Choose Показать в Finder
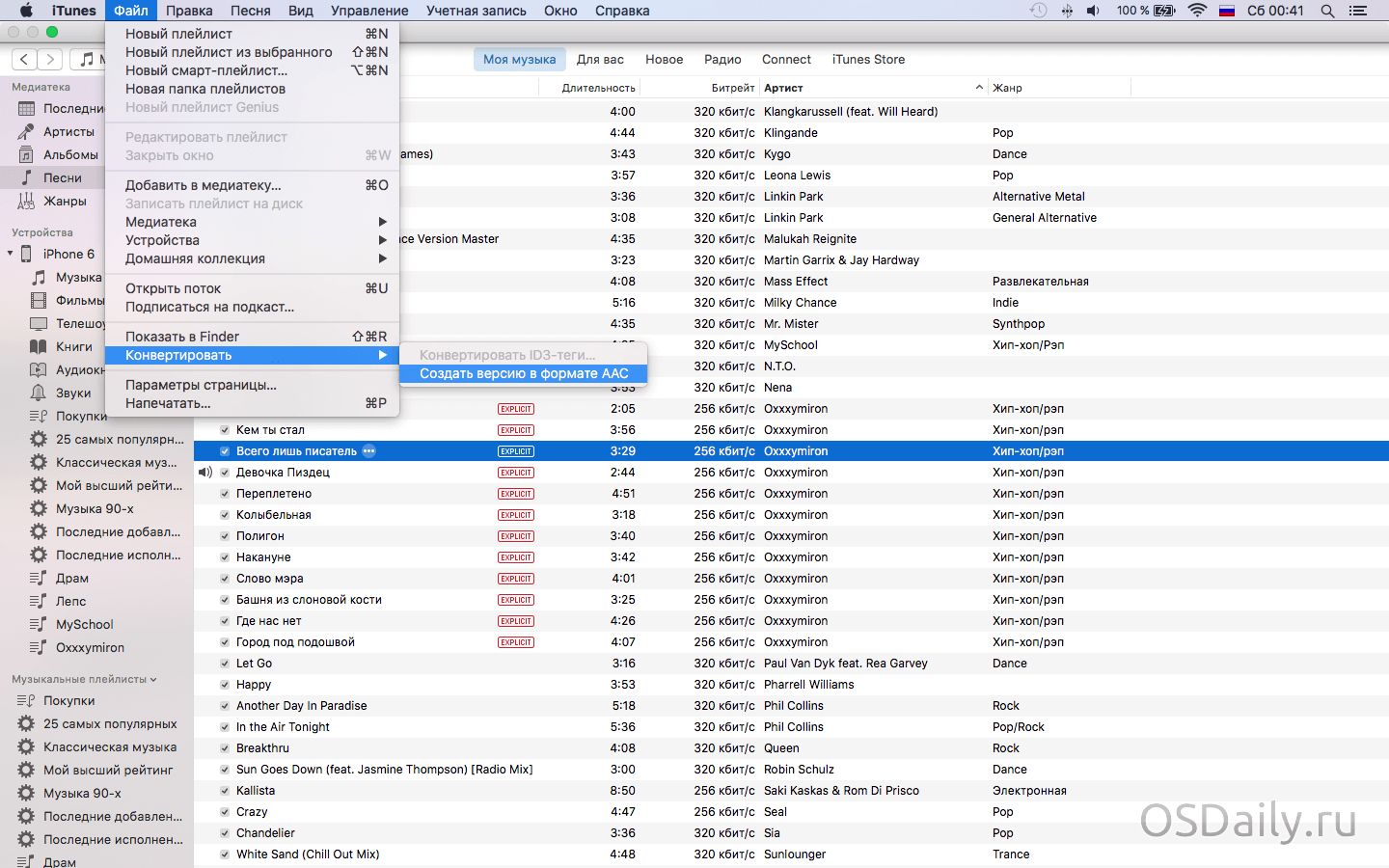Screen dimensions: 1389x868 point(252,337)
